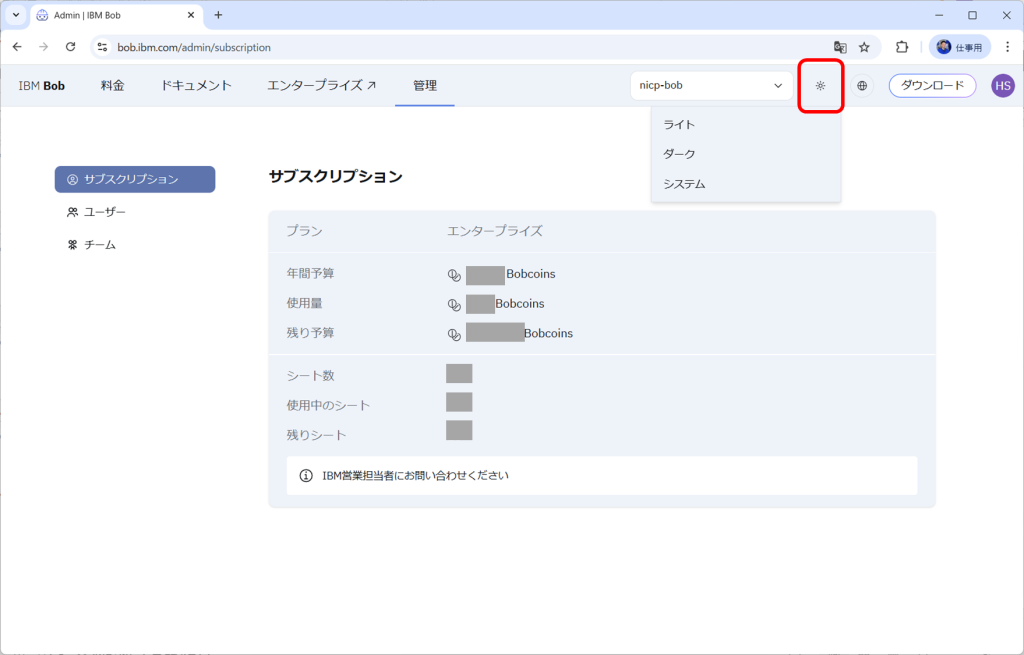This screenshot has width=1024, height=655.
Task: Click the coin icon next to 残り予算
Action: click(x=454, y=334)
